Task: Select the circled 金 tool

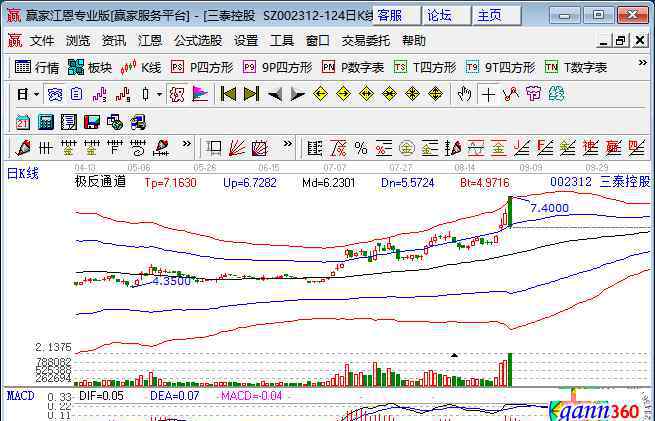Action: [406, 148]
